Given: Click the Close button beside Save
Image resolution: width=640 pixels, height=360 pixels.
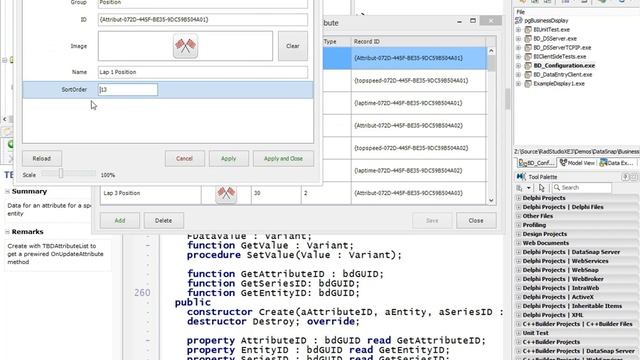Looking at the screenshot, I should click(476, 220).
